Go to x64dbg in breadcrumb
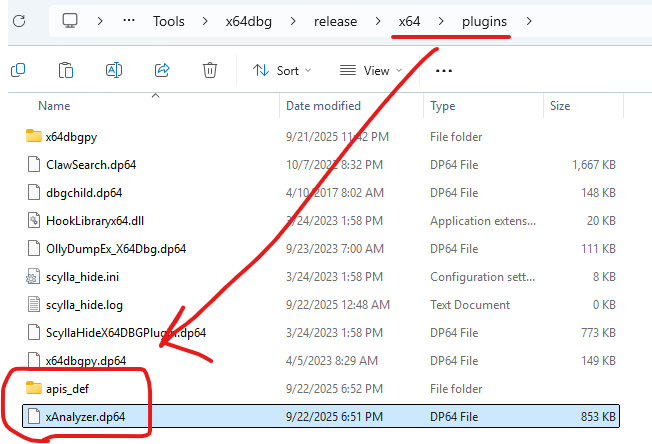 (249, 21)
